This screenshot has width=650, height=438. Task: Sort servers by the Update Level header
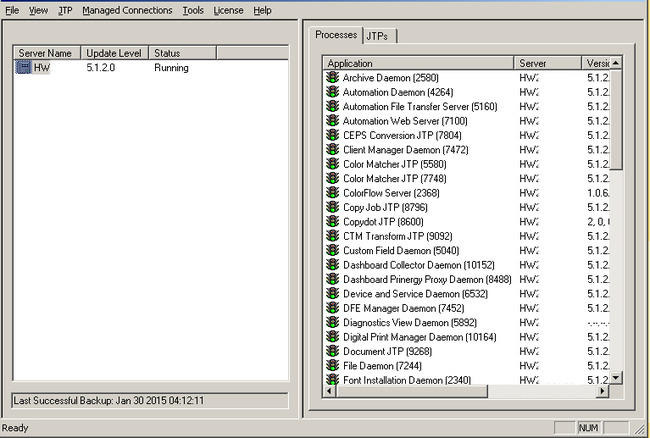pos(115,53)
